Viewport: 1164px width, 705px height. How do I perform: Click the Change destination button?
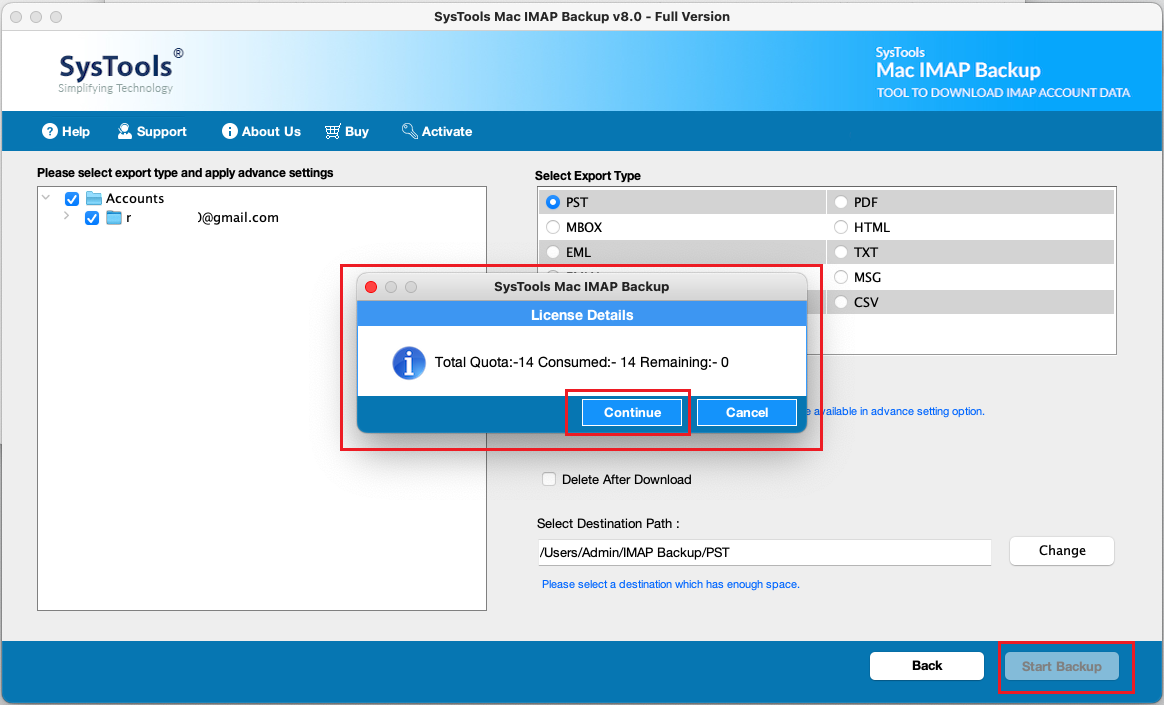point(1062,551)
